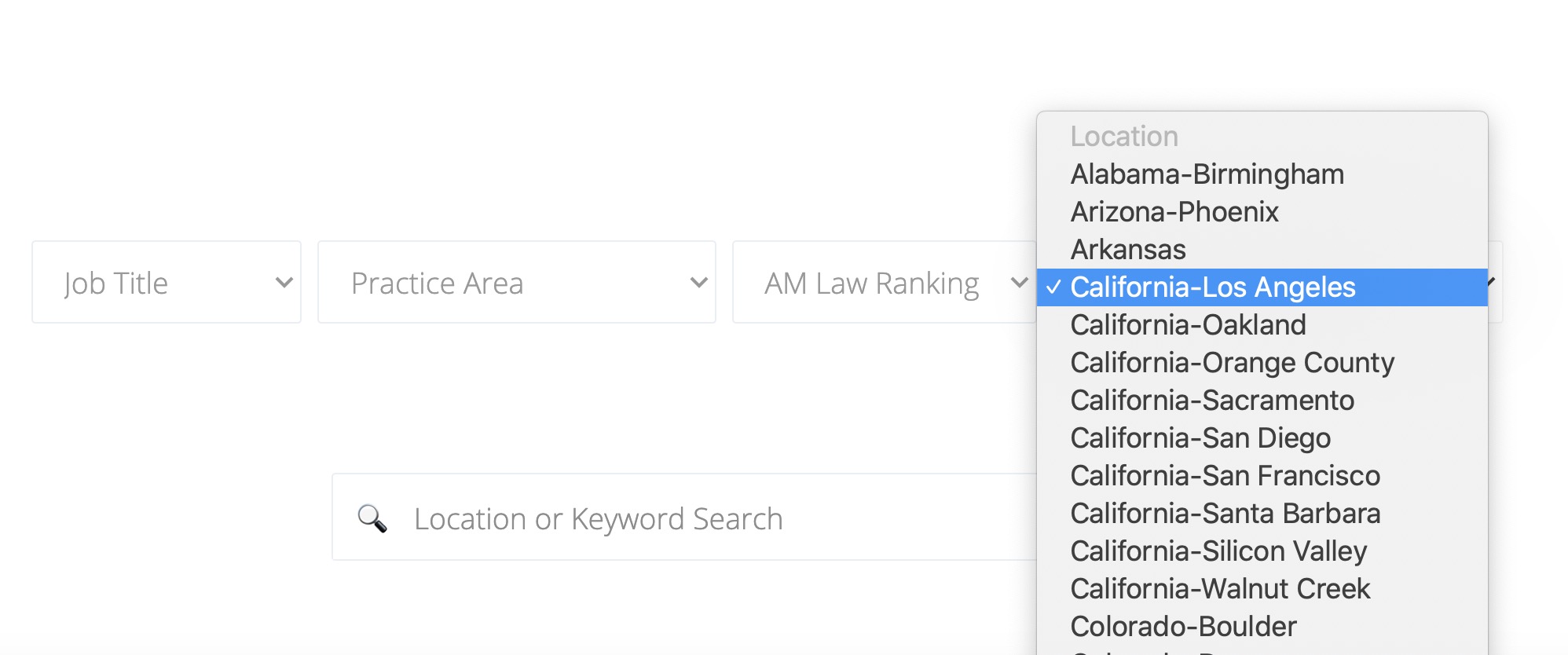
Task: Choose California-San Diego location
Action: pyautogui.click(x=1200, y=438)
